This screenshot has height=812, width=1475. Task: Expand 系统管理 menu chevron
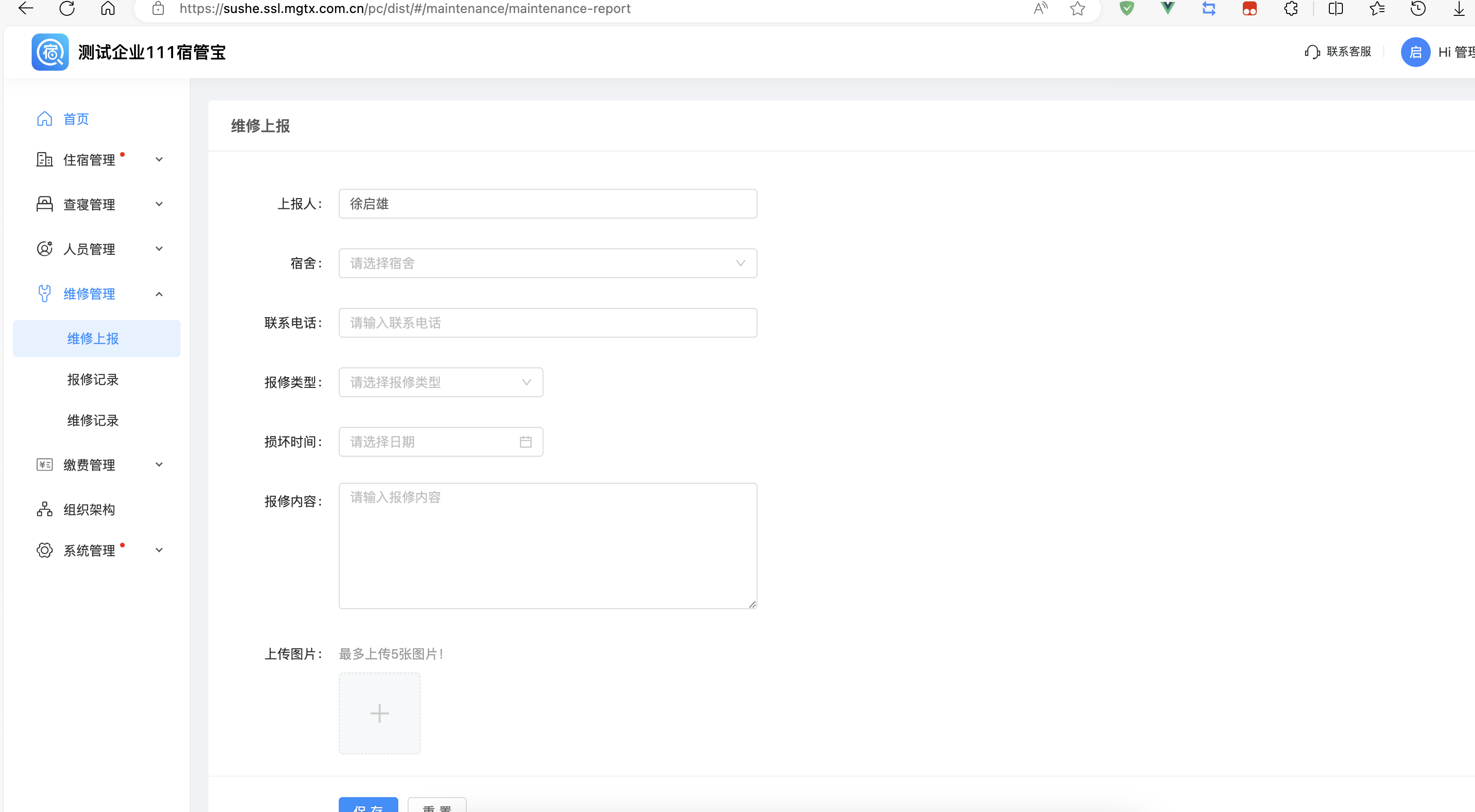(159, 550)
